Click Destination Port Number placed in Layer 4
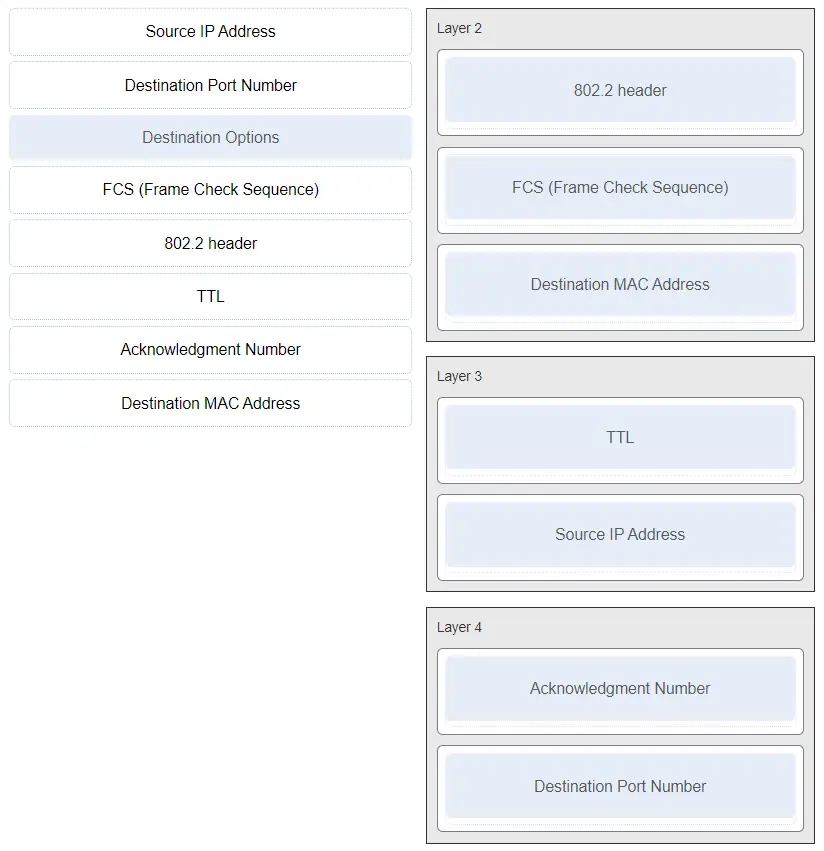 (x=620, y=787)
